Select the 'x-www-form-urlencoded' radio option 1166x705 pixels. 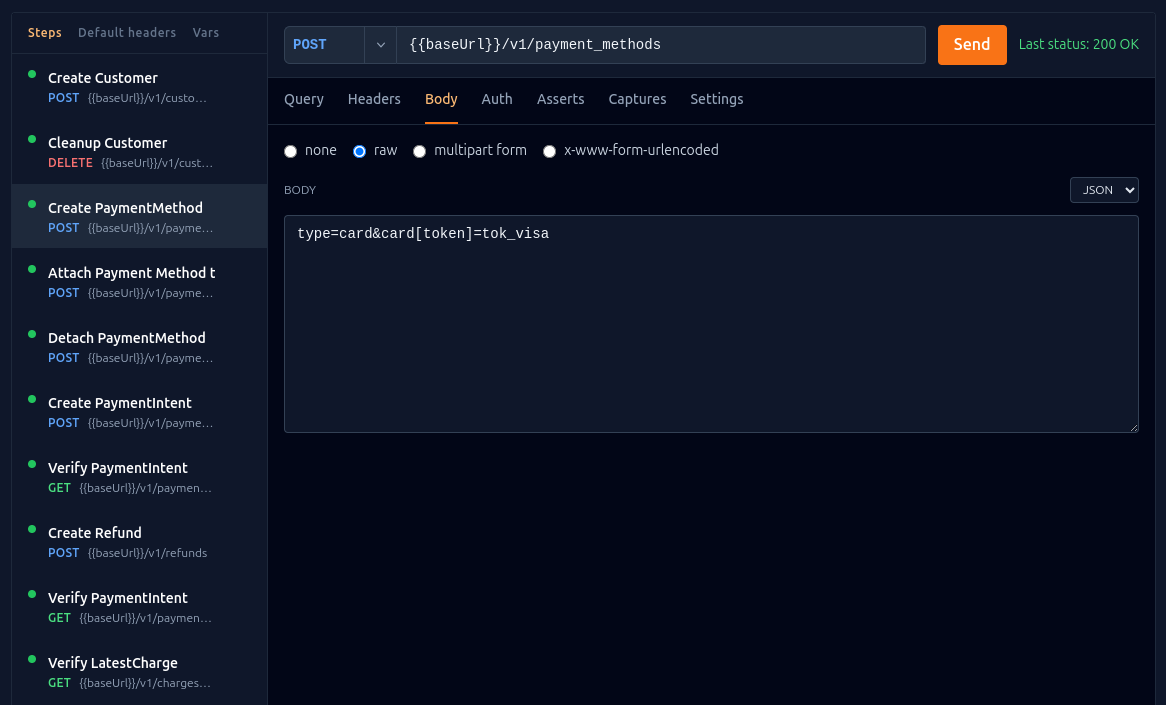tap(550, 151)
